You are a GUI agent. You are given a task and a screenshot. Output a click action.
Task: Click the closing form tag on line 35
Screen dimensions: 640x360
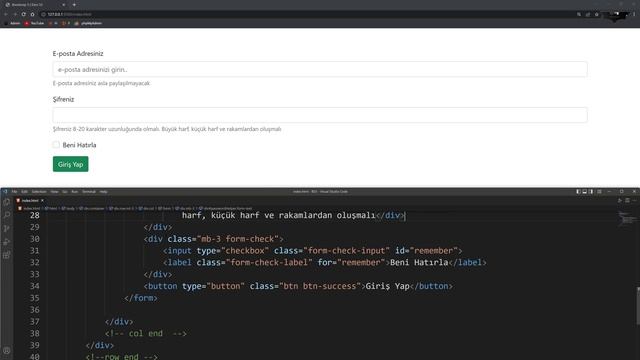coord(141,298)
